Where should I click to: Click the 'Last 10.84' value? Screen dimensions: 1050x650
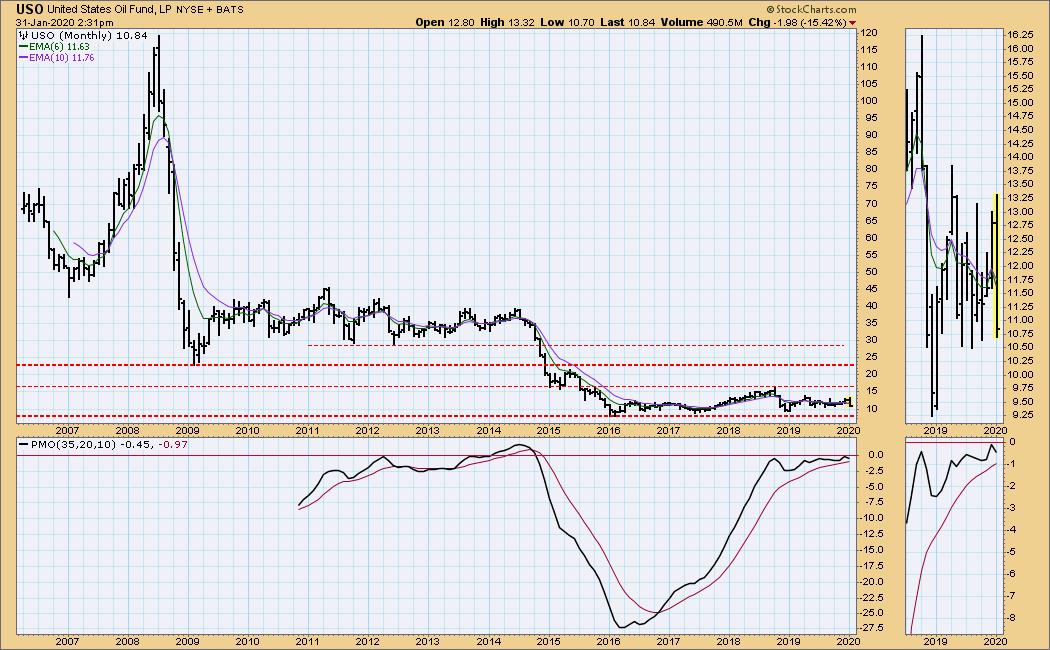coord(627,22)
